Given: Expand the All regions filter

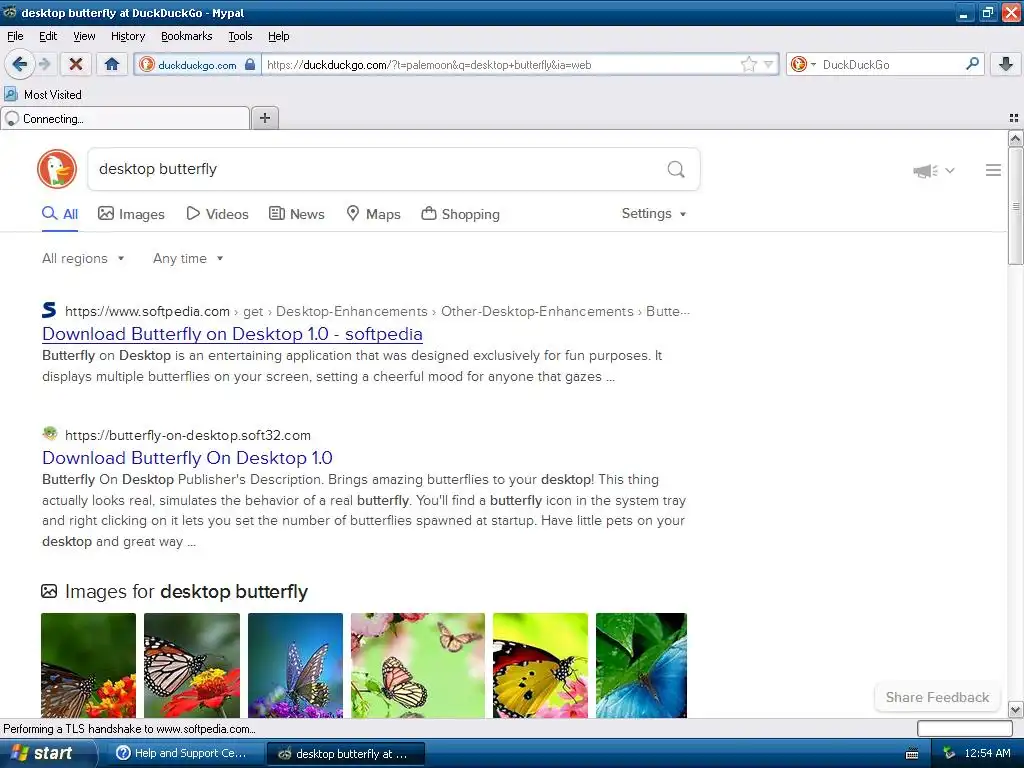Looking at the screenshot, I should click(83, 259).
